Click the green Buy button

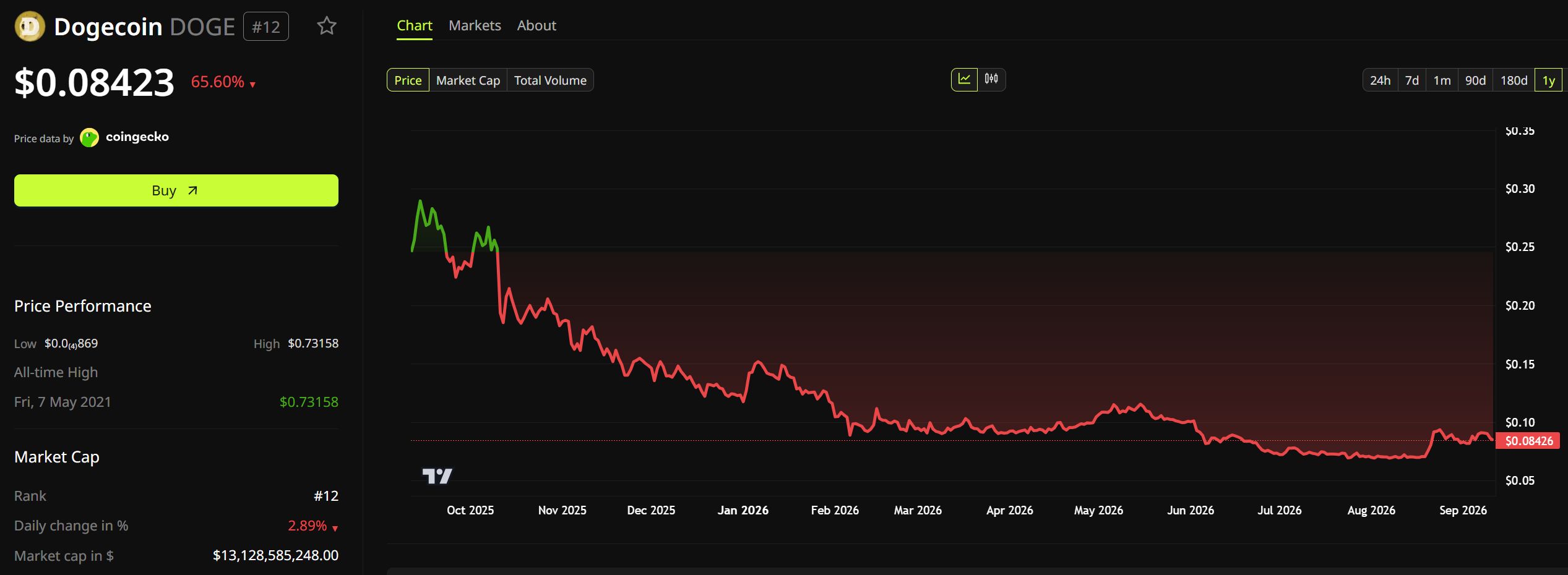tap(176, 190)
